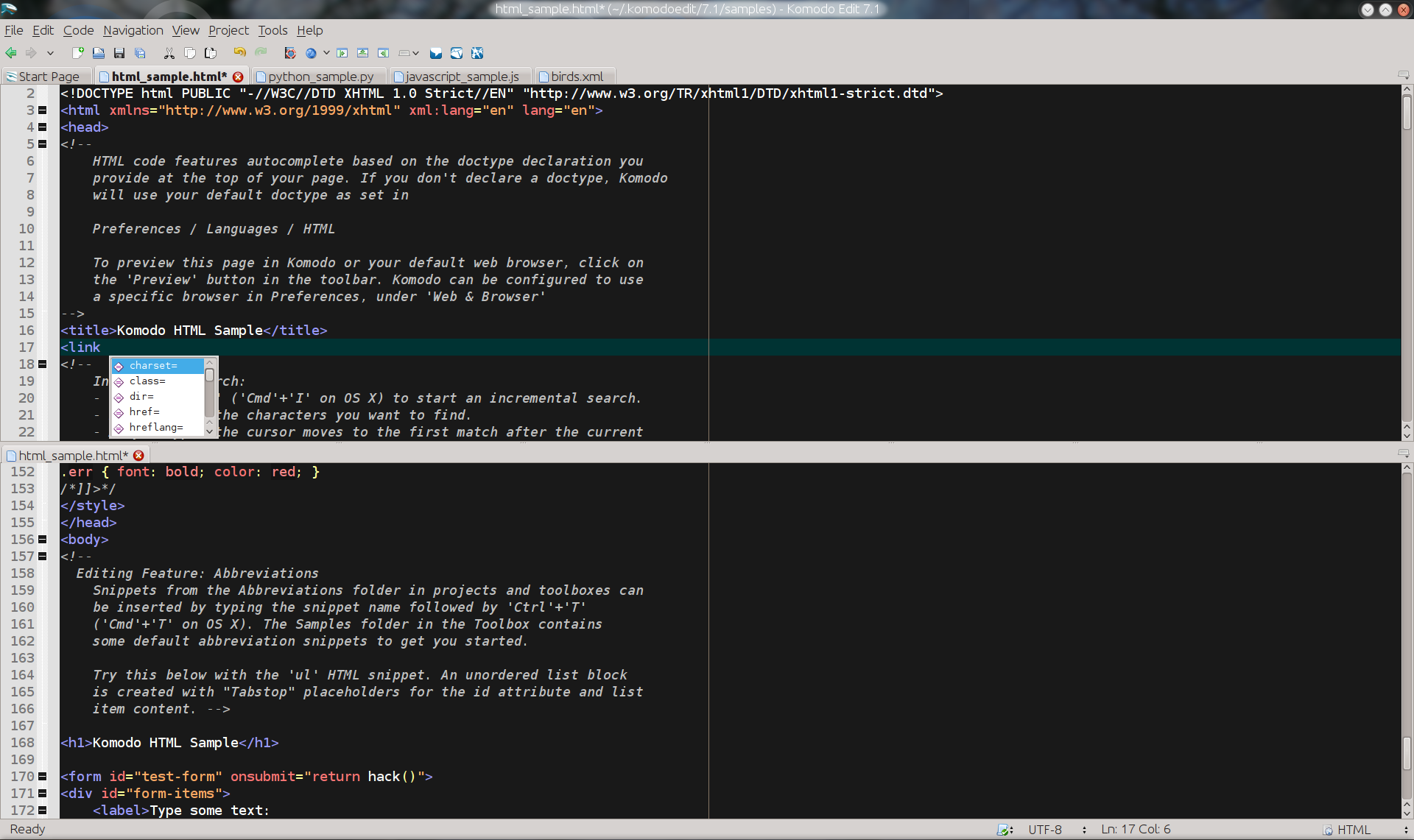The height and width of the screenshot is (840, 1414).
Task: Close the lower split html_sample.html tab
Action: 138,456
